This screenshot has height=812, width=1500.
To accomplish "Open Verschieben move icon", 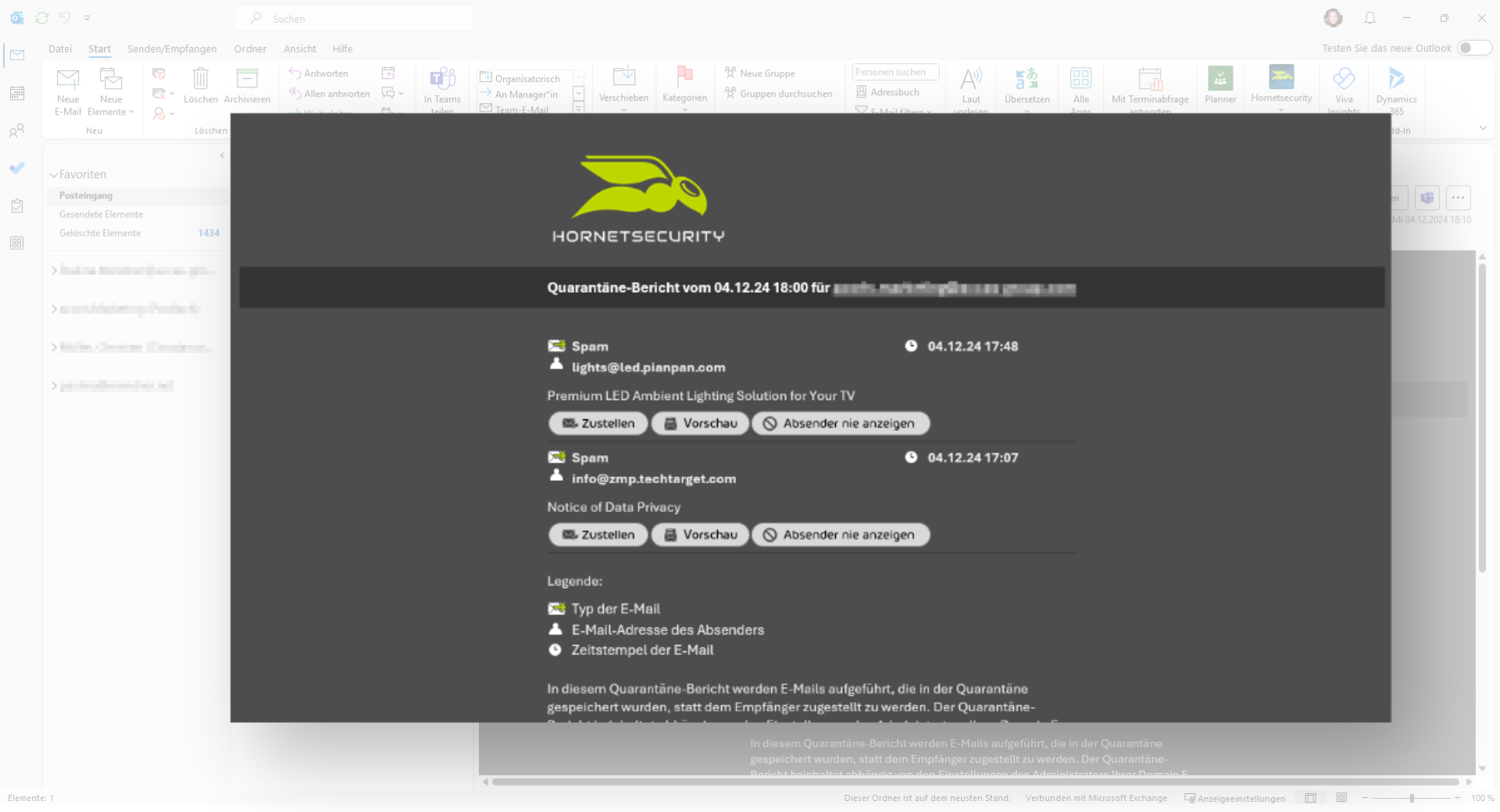I will click(623, 77).
